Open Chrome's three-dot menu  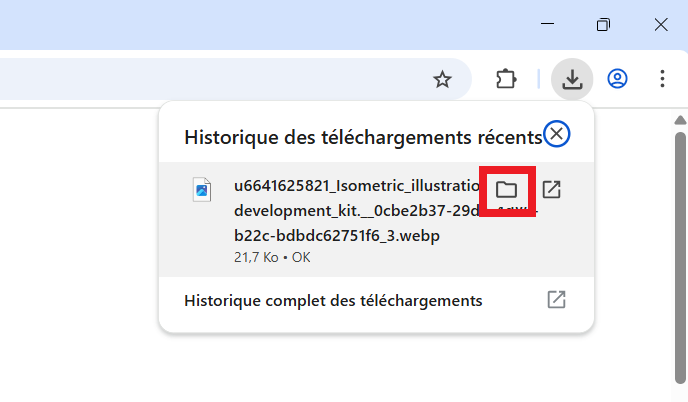coord(662,79)
